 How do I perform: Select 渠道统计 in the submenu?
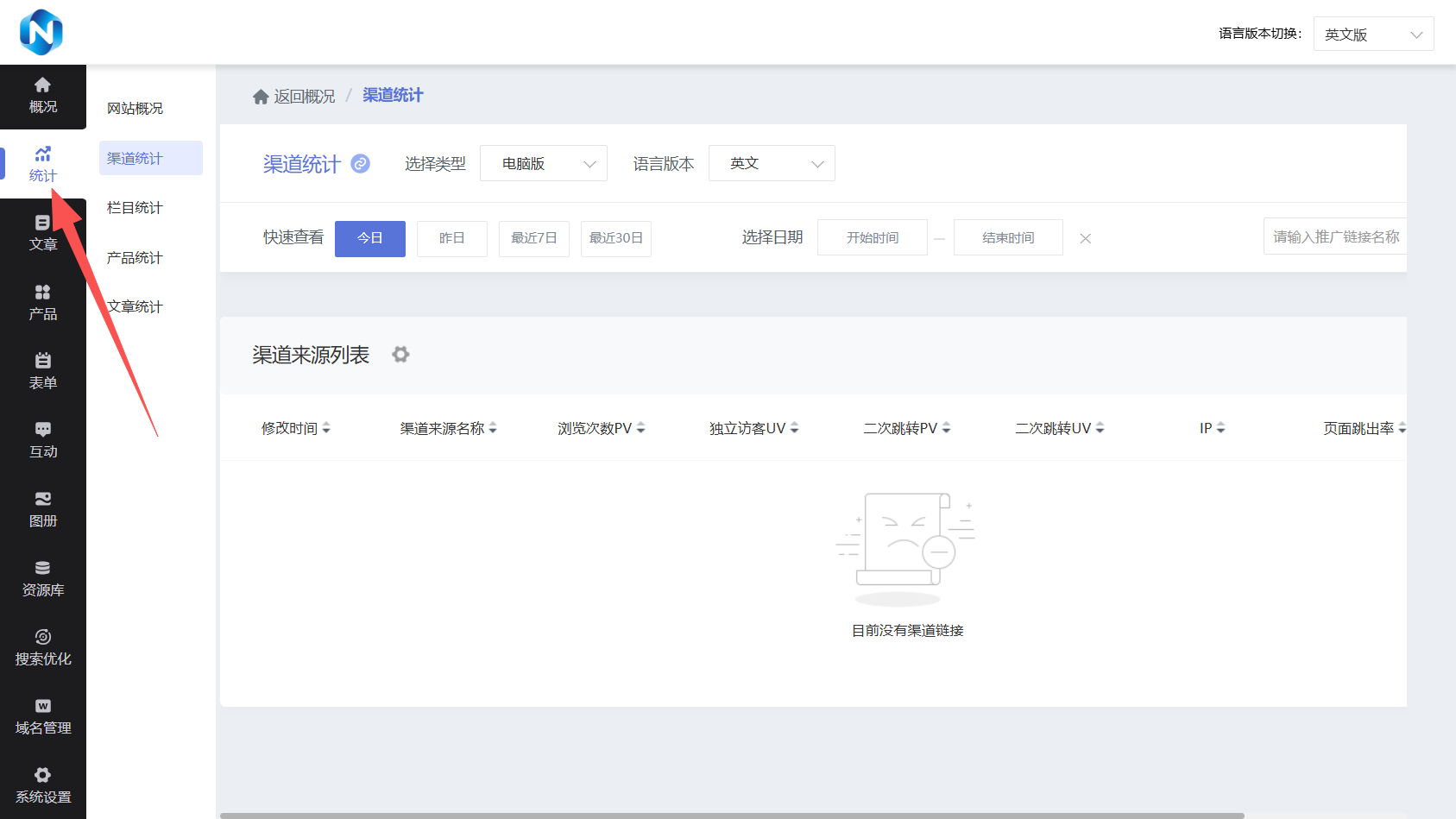click(151, 158)
